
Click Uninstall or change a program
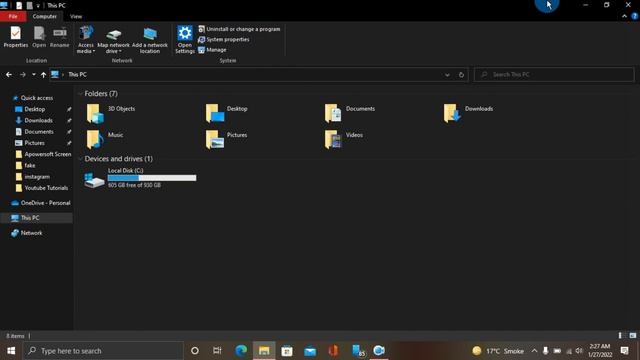[239, 29]
